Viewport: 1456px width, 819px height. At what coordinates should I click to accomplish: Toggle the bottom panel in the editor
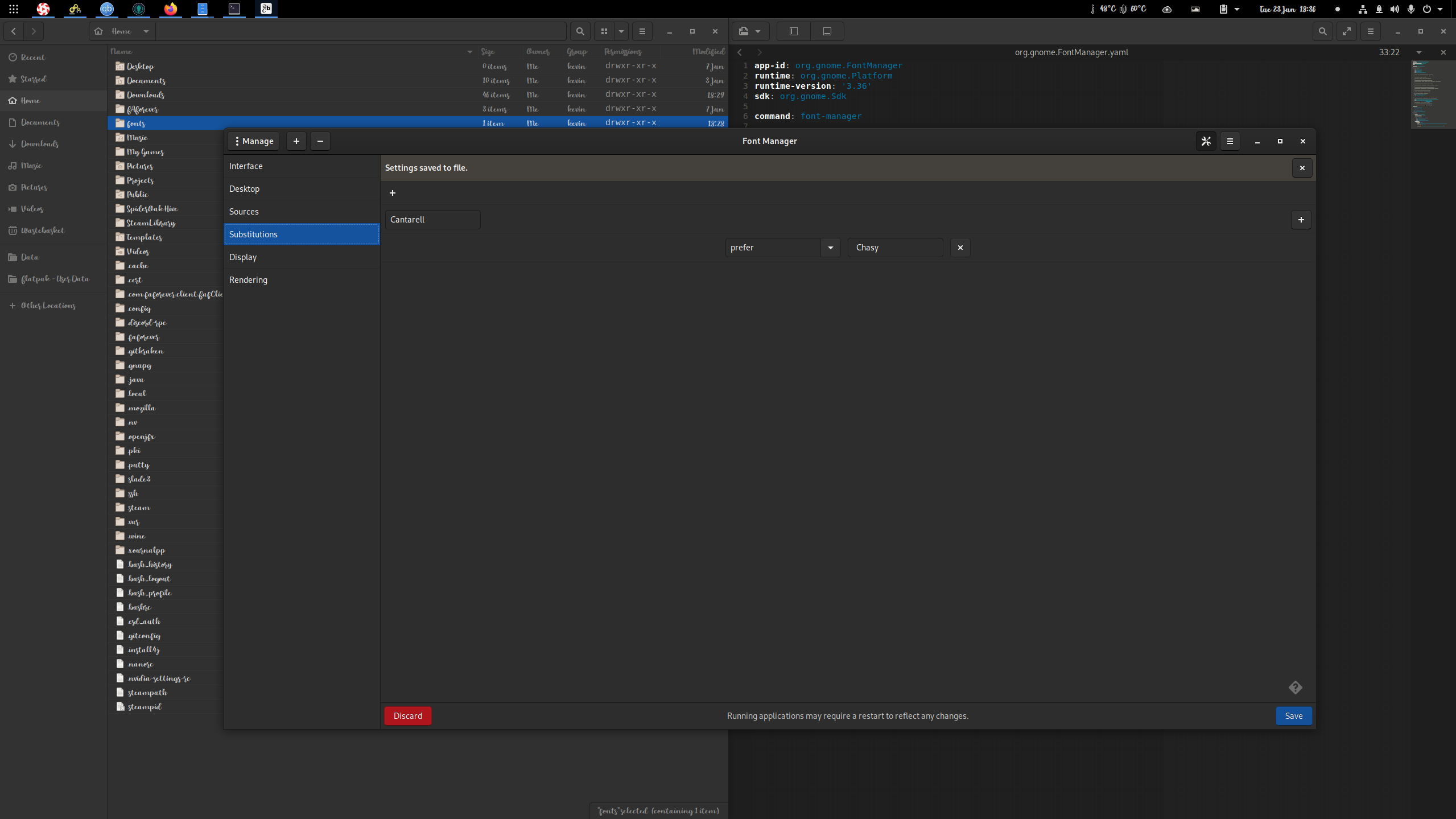tap(827, 31)
